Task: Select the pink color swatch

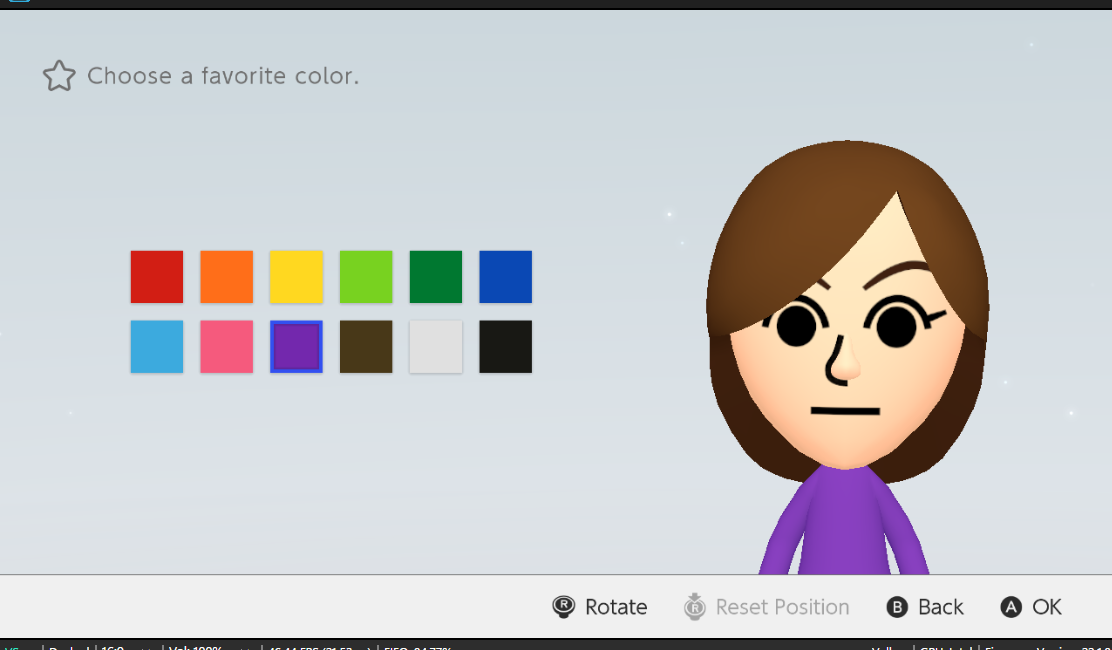Action: (226, 347)
